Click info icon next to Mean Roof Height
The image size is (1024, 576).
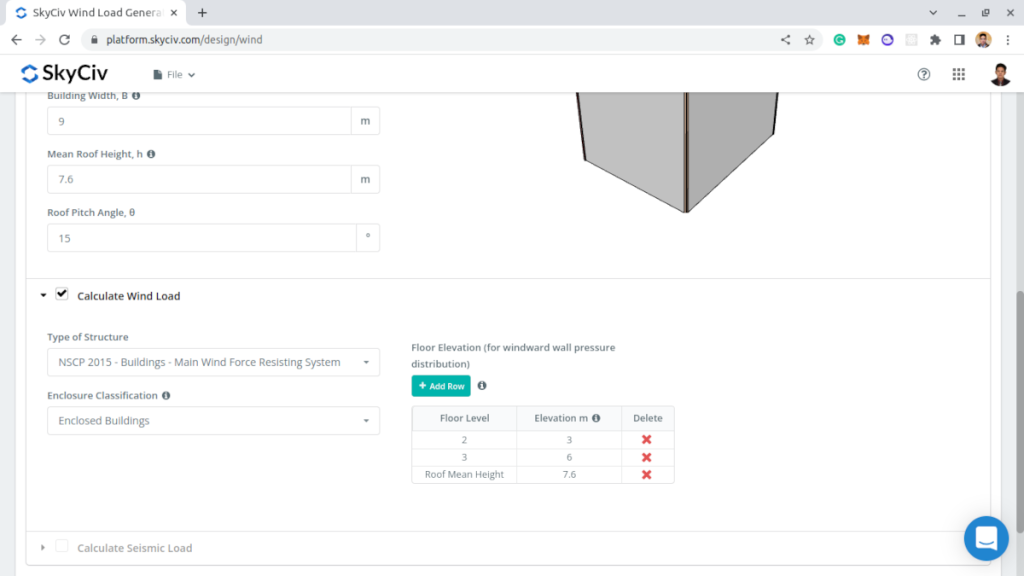click(x=151, y=155)
